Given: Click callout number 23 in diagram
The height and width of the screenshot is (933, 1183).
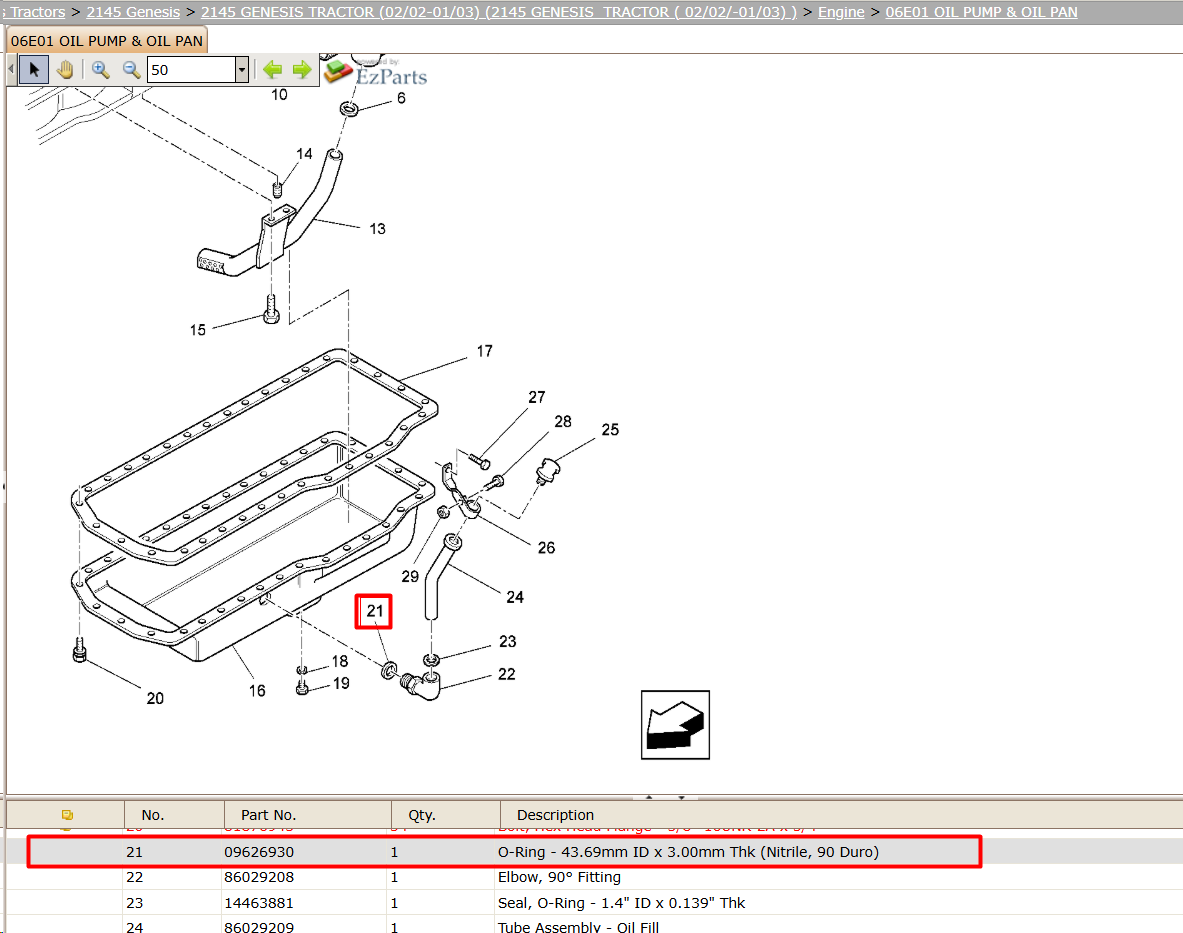Looking at the screenshot, I should [507, 642].
